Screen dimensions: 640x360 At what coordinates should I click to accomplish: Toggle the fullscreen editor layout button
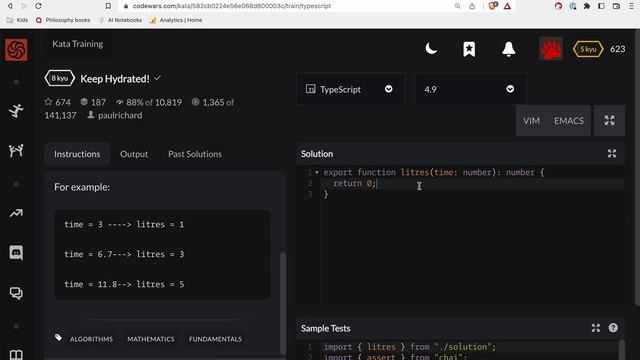point(609,120)
